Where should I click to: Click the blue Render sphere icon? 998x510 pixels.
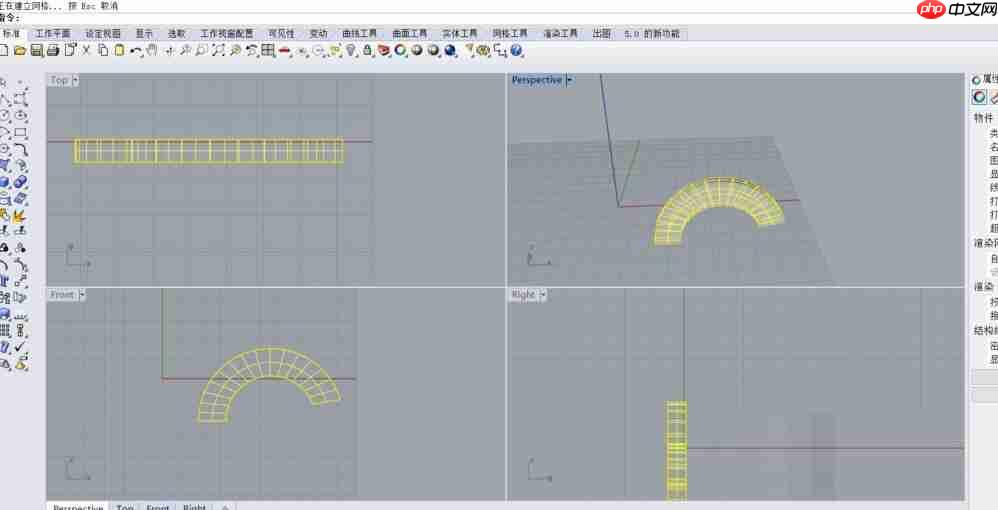[450, 50]
